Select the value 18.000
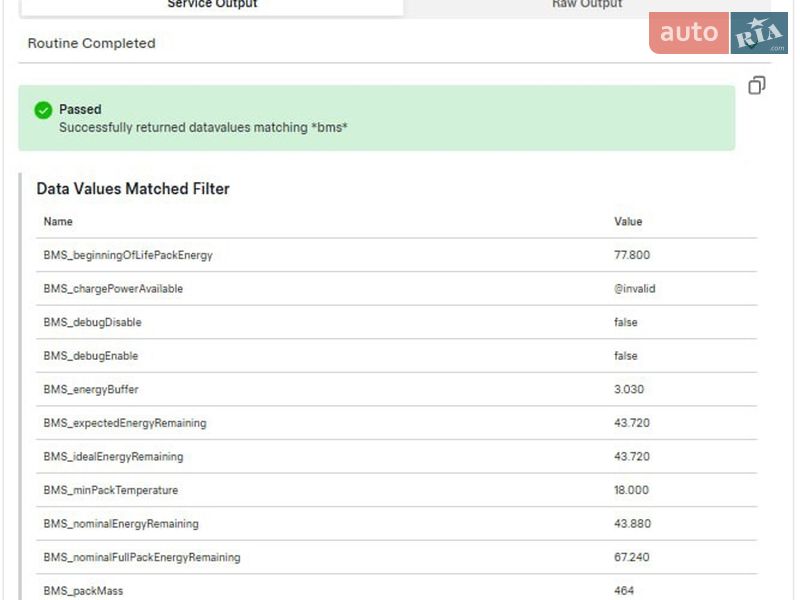800x600 pixels. (632, 490)
